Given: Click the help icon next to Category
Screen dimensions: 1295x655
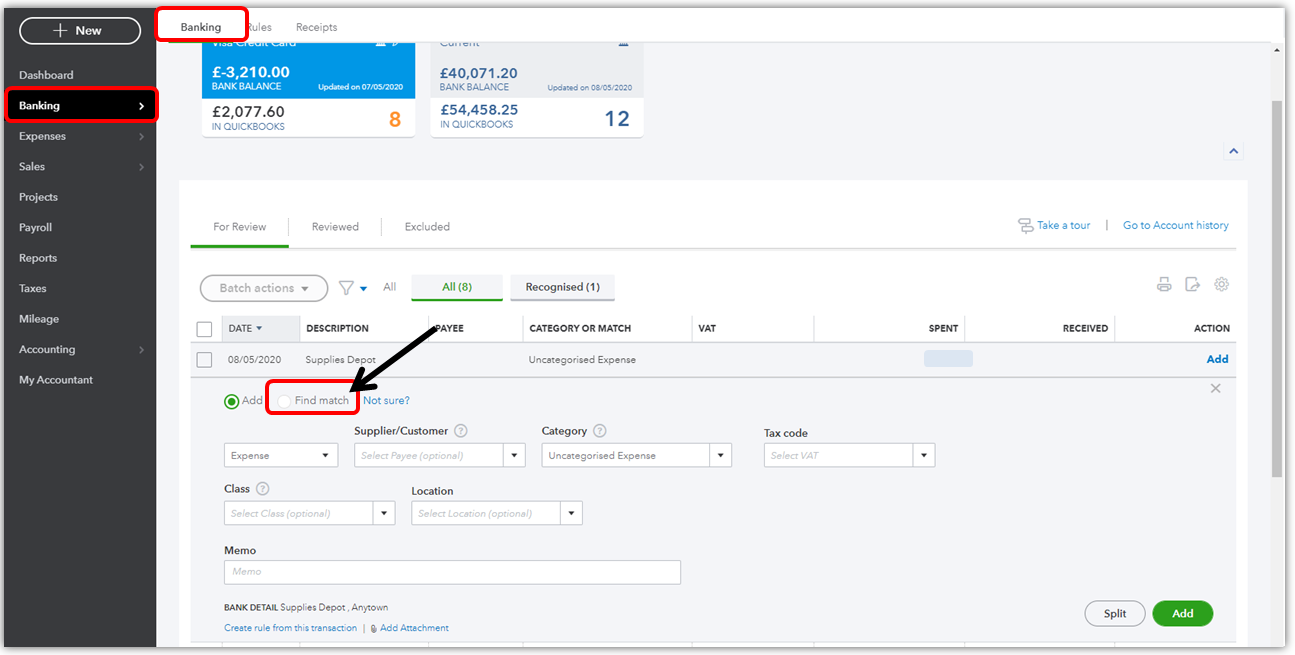Looking at the screenshot, I should (600, 431).
